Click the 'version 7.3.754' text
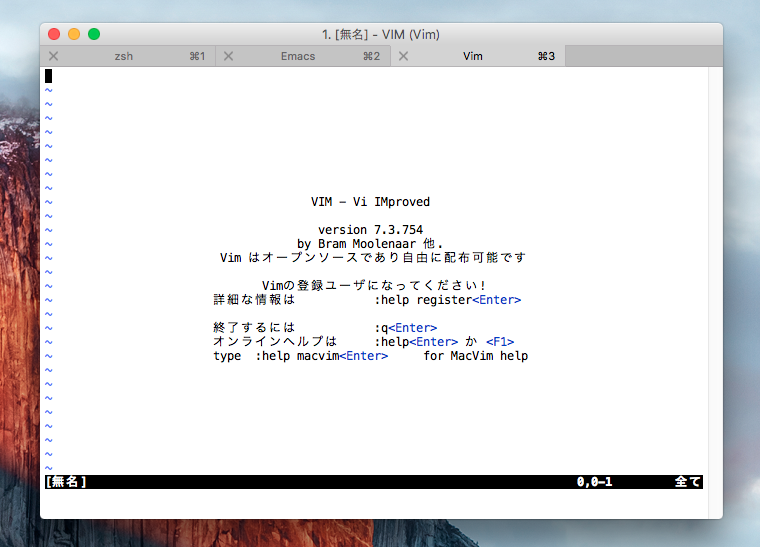760x547 pixels. [370, 230]
